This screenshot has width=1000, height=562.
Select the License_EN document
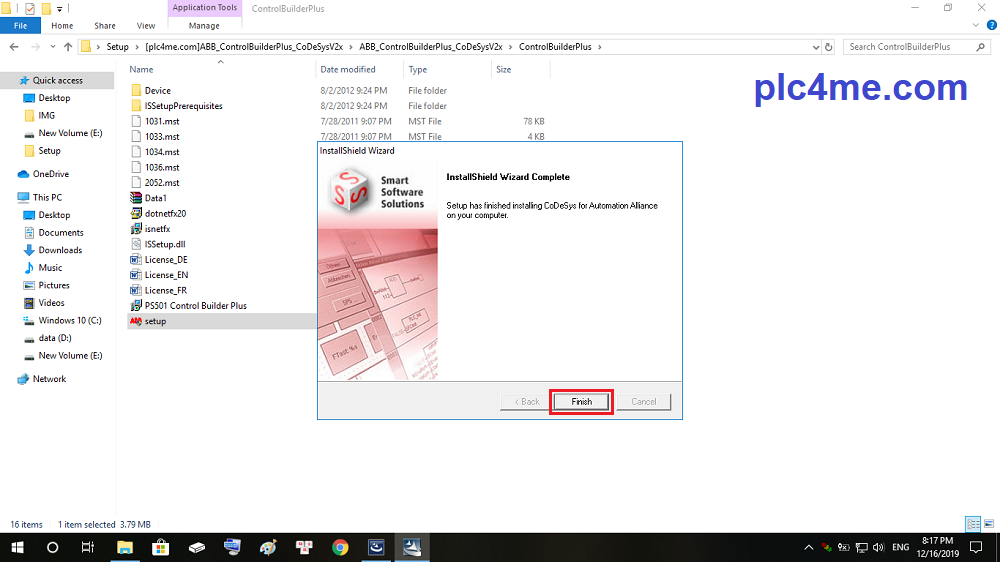pos(166,275)
